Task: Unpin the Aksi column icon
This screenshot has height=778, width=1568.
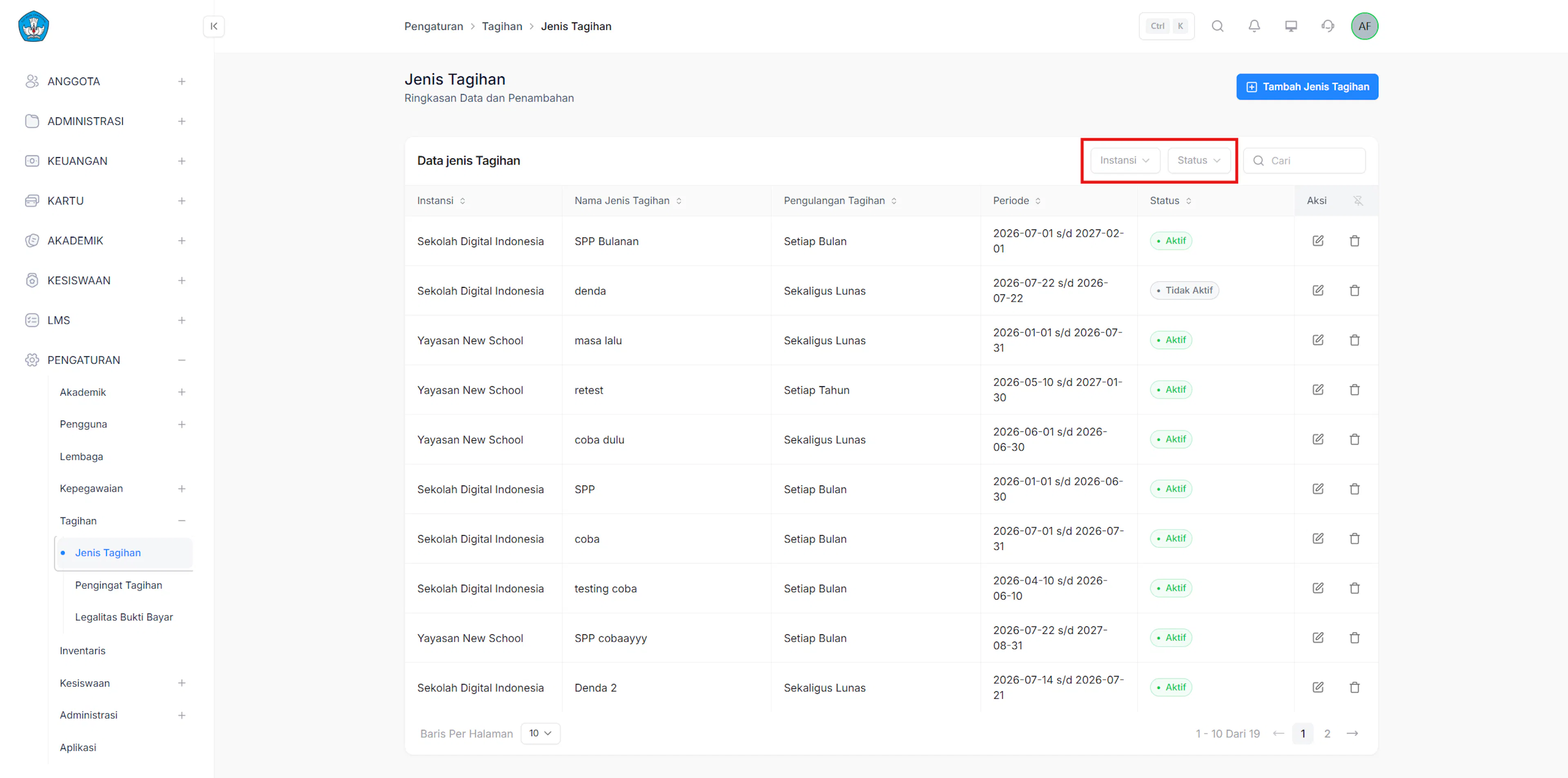Action: [x=1358, y=201]
